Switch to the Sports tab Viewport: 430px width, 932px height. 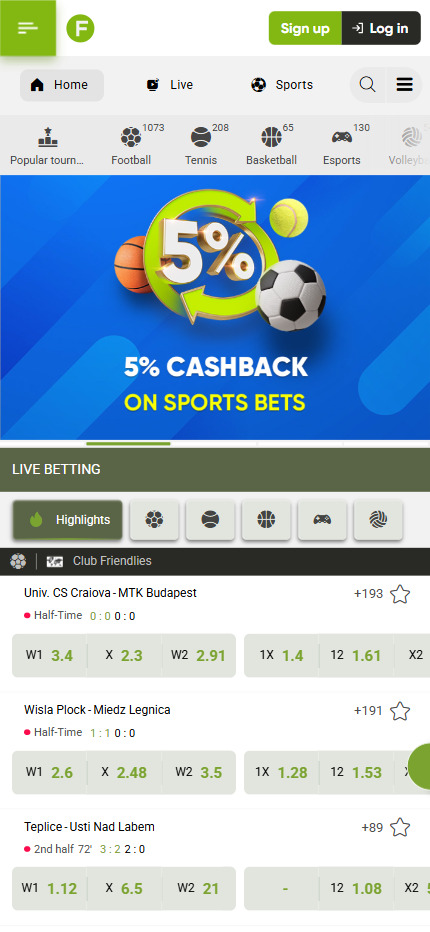(x=282, y=85)
